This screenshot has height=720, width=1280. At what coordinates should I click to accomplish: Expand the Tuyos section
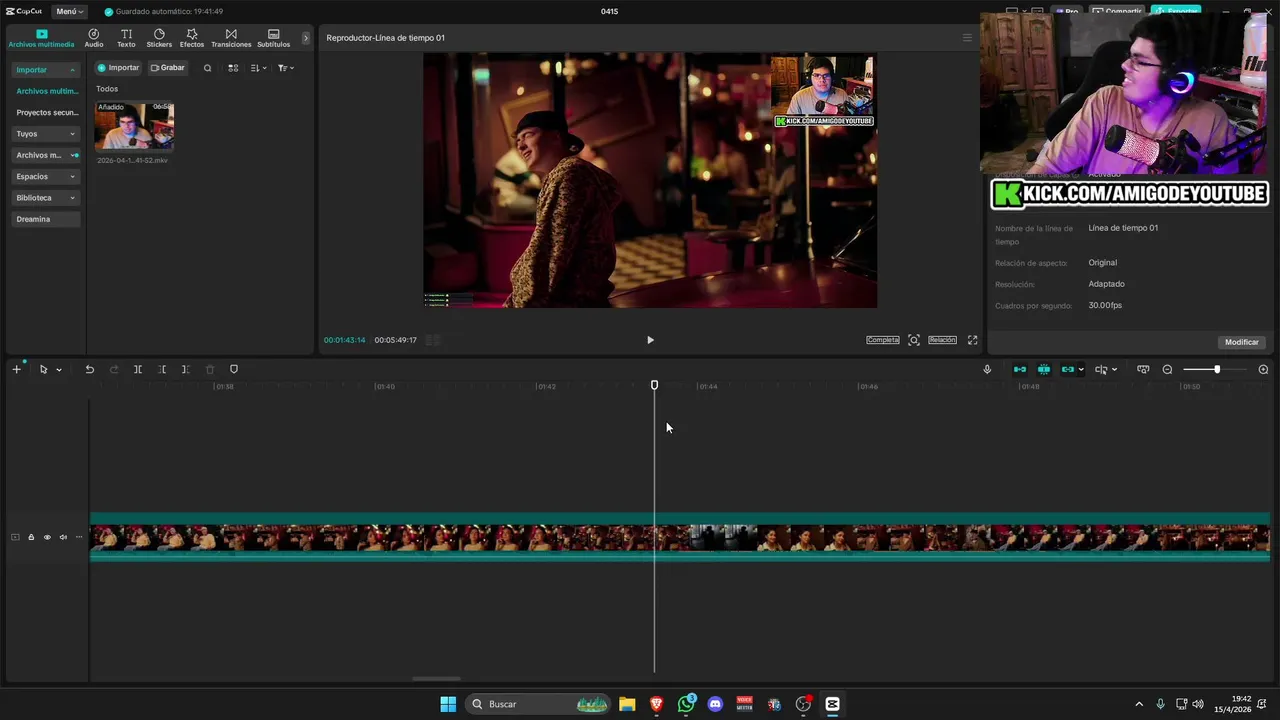45,134
